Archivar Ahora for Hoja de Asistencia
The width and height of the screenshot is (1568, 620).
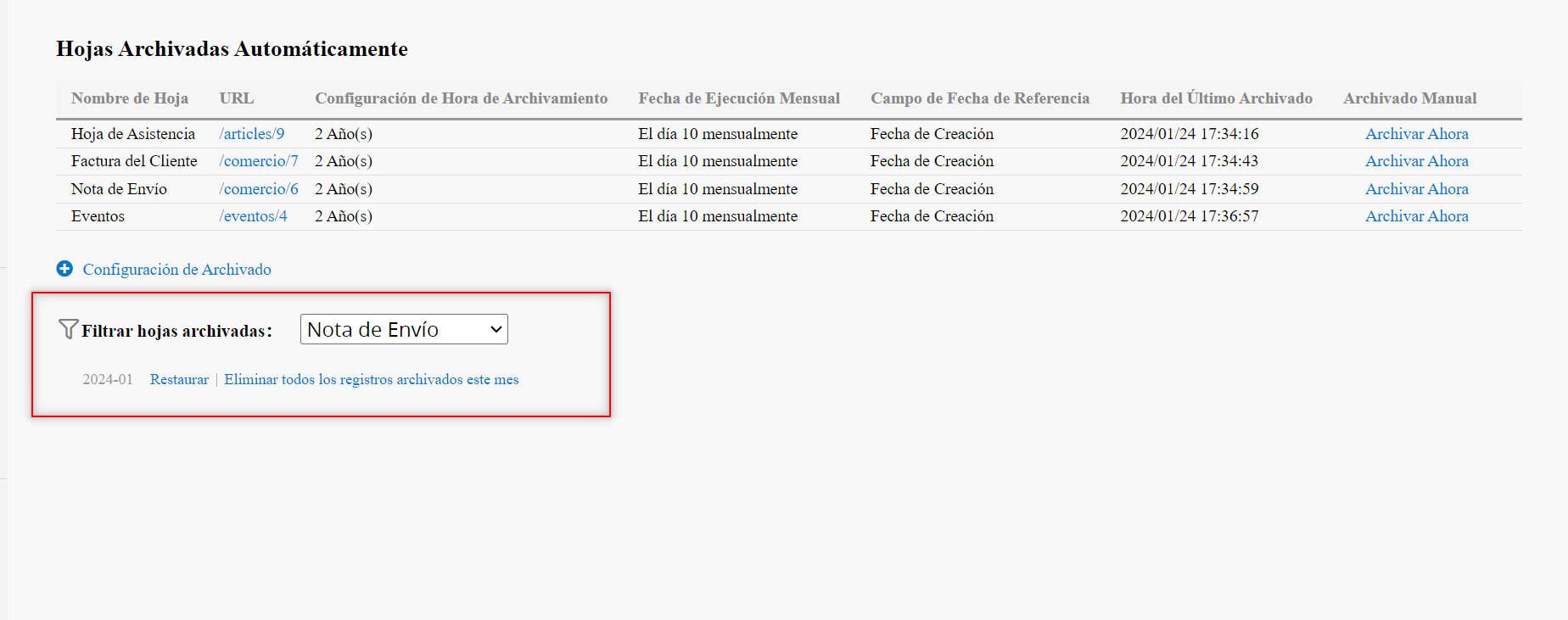coord(1416,134)
